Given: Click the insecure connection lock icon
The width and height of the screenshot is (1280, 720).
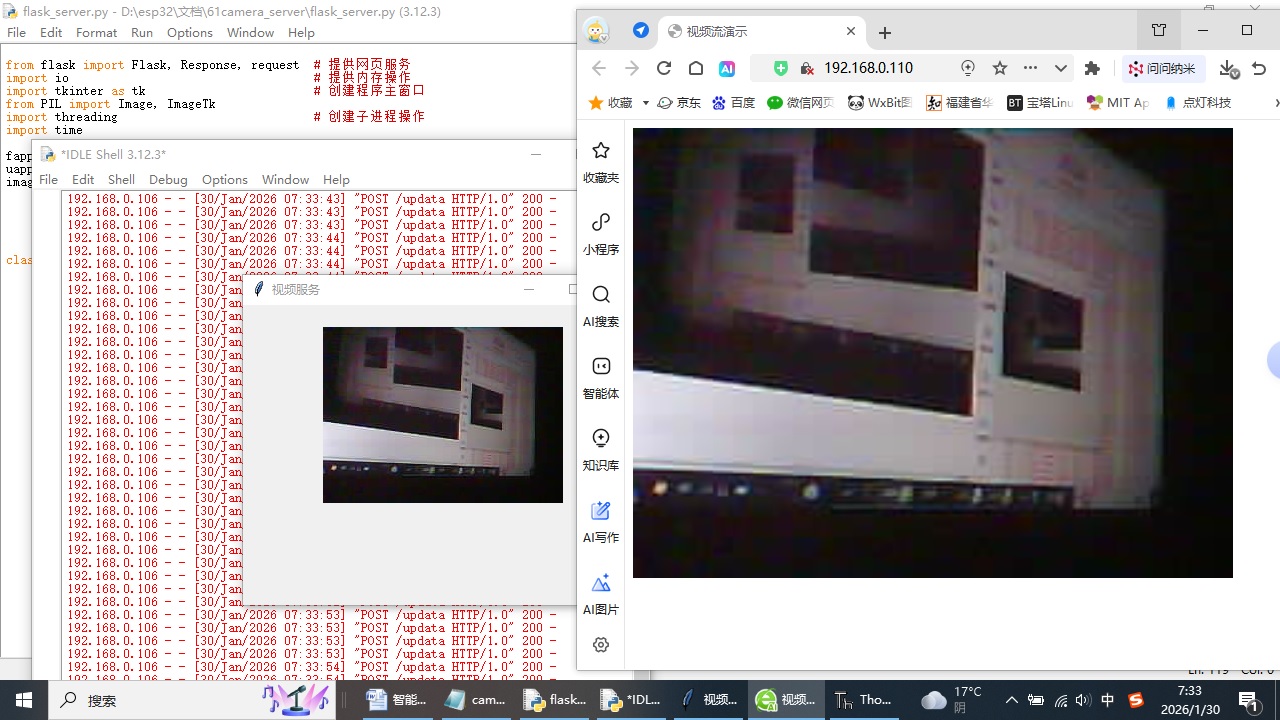Looking at the screenshot, I should click(x=807, y=68).
